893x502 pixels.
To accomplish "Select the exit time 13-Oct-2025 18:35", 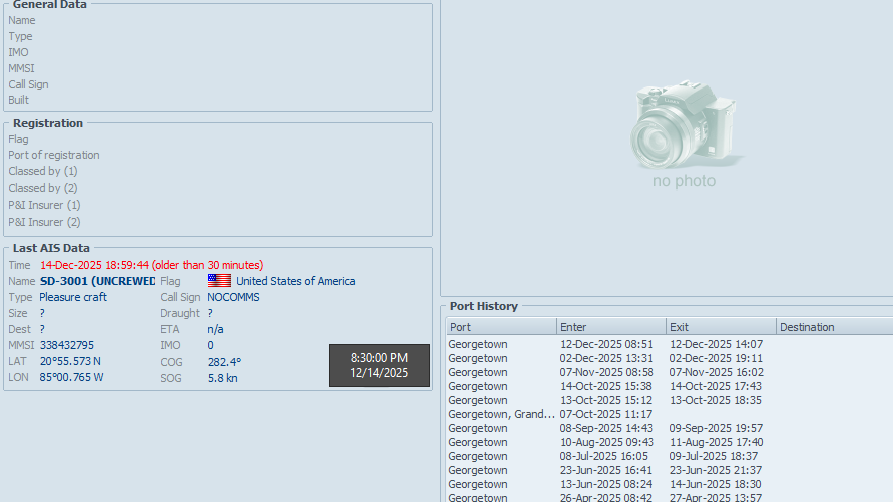I will (x=715, y=400).
